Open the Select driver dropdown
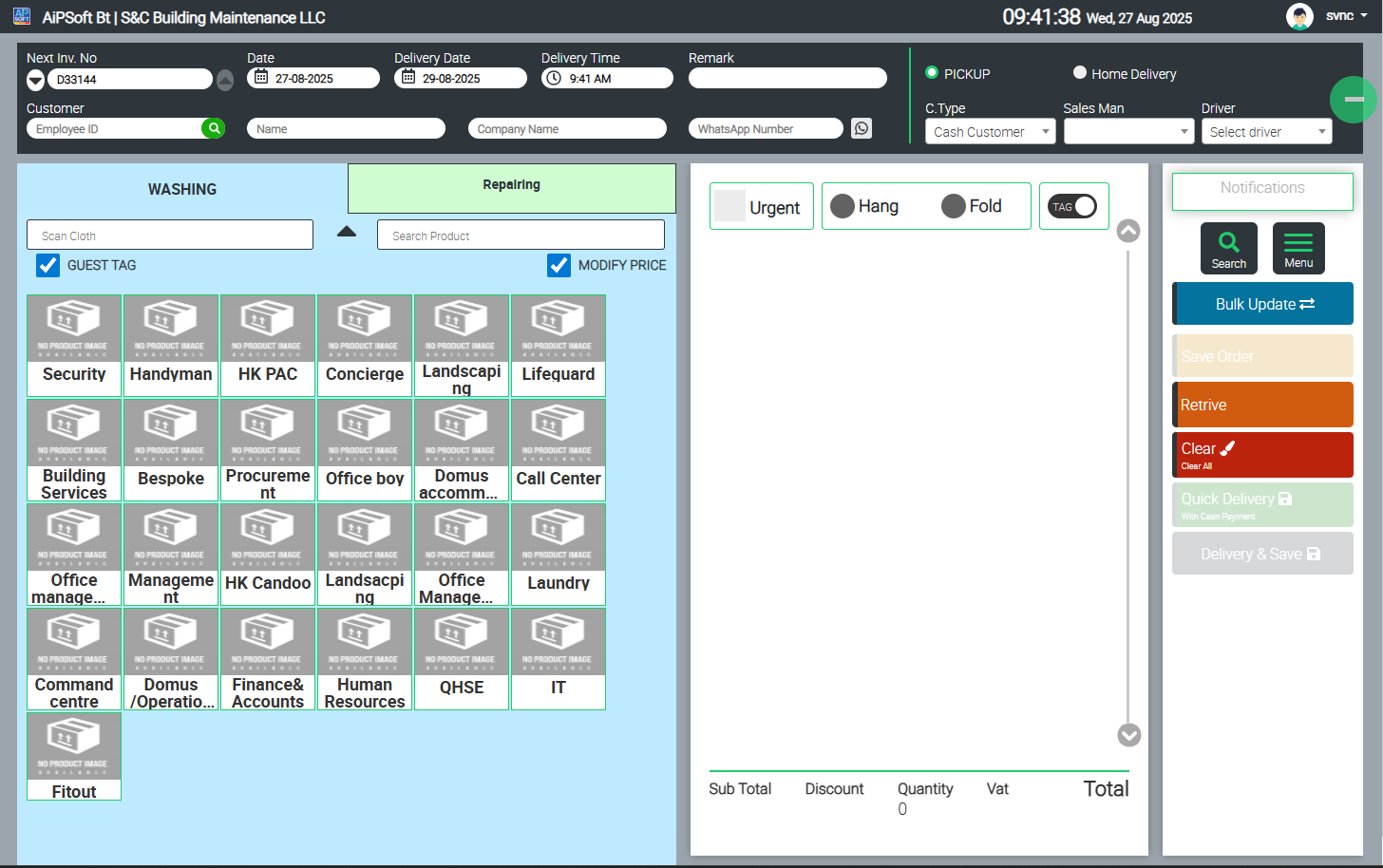Image resolution: width=1383 pixels, height=868 pixels. tap(1266, 132)
